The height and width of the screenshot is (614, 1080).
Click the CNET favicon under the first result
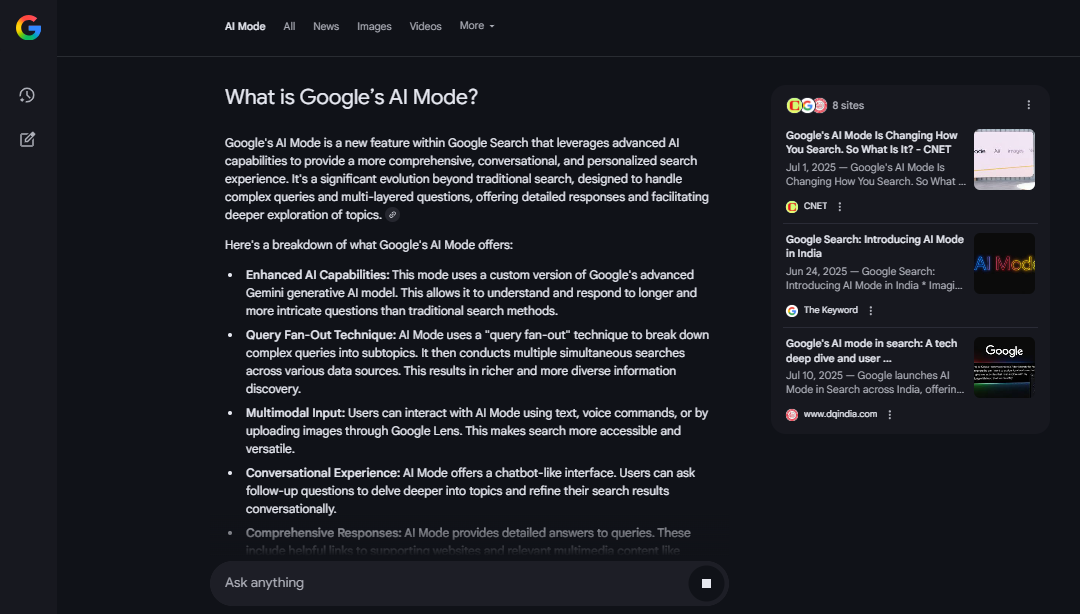792,207
